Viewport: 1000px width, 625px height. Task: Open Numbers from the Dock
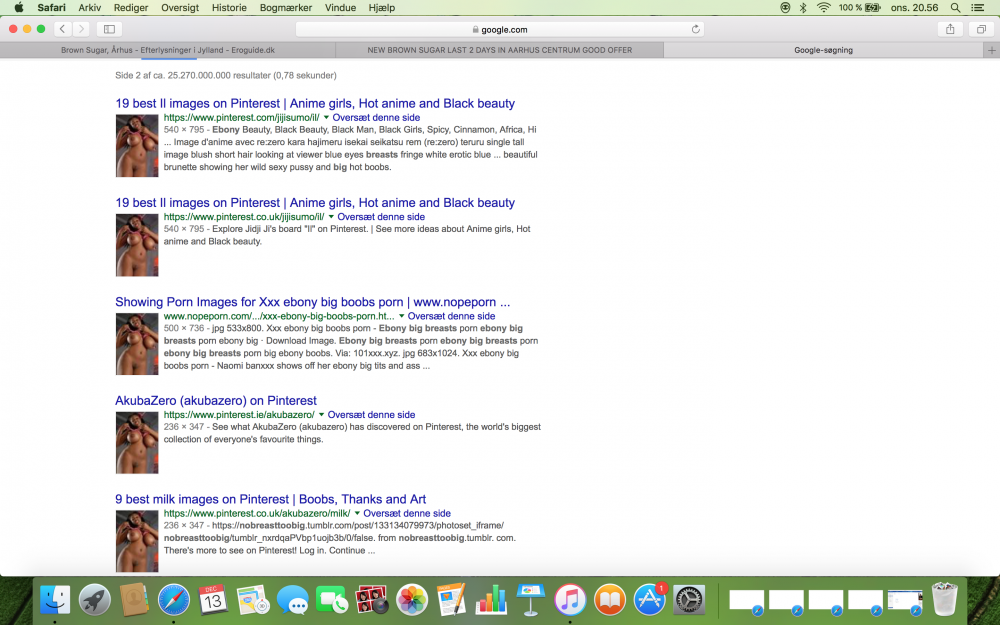click(491, 600)
